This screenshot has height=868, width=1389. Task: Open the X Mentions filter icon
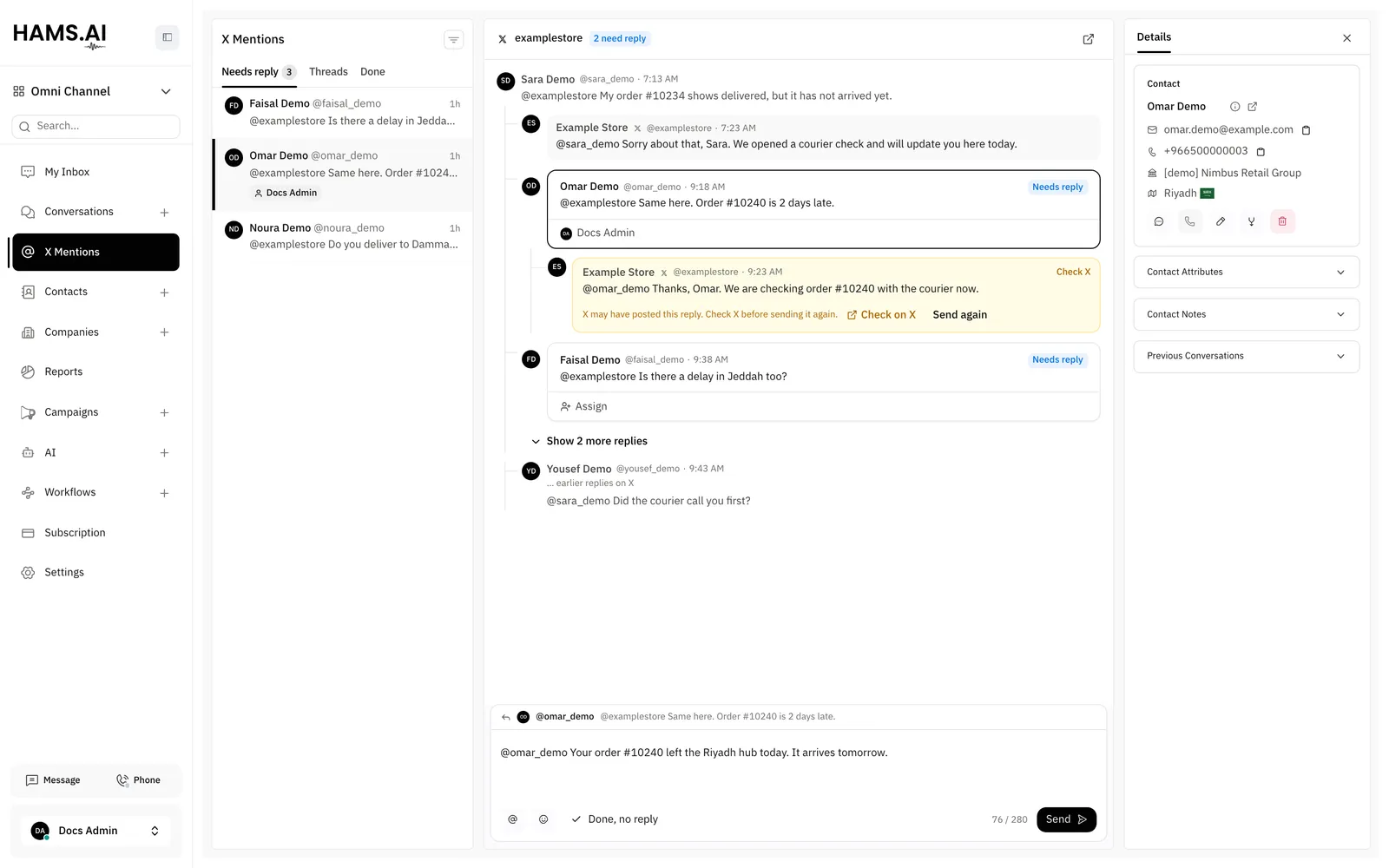point(453,39)
